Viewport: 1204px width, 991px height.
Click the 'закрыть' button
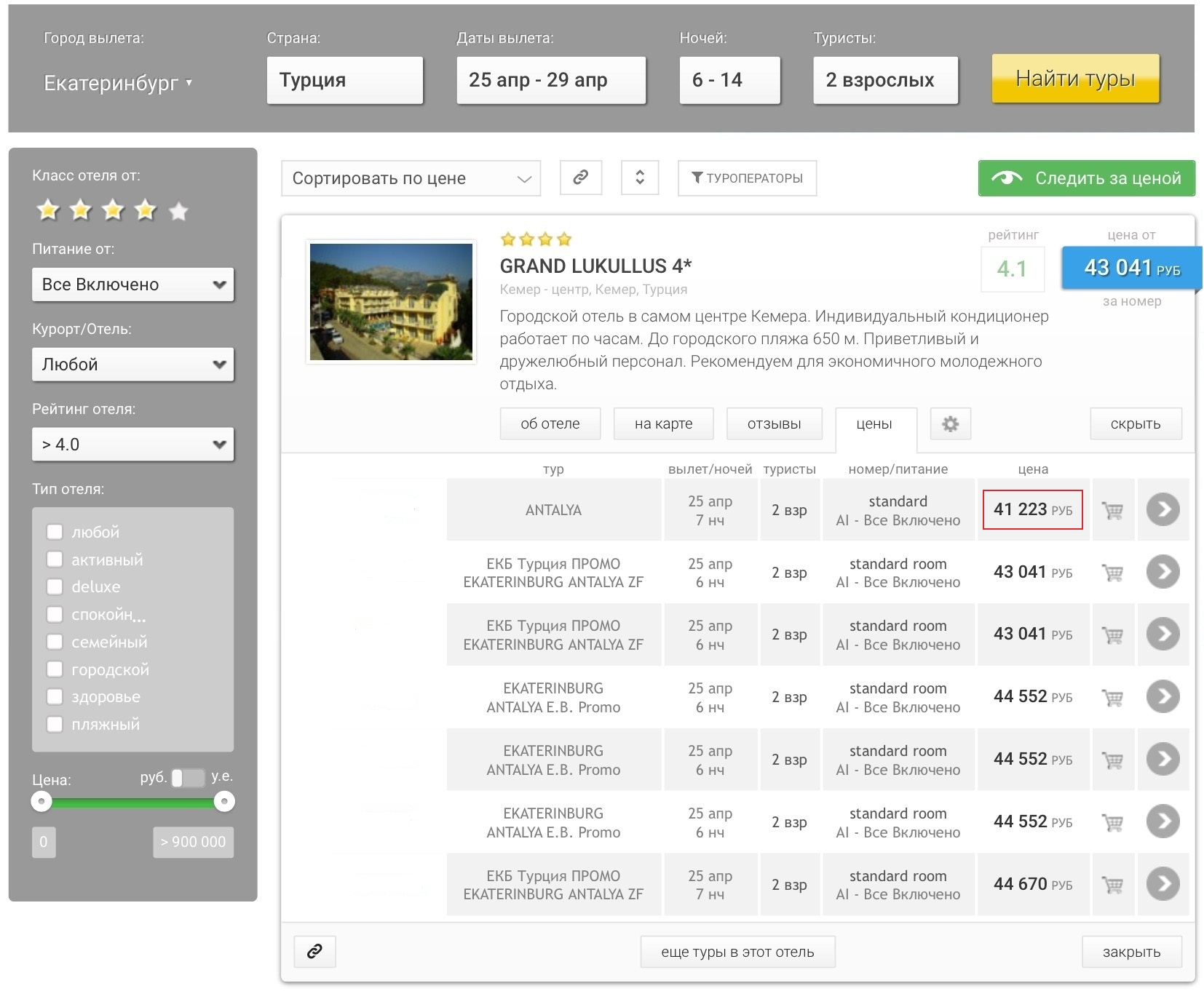pyautogui.click(x=1131, y=952)
